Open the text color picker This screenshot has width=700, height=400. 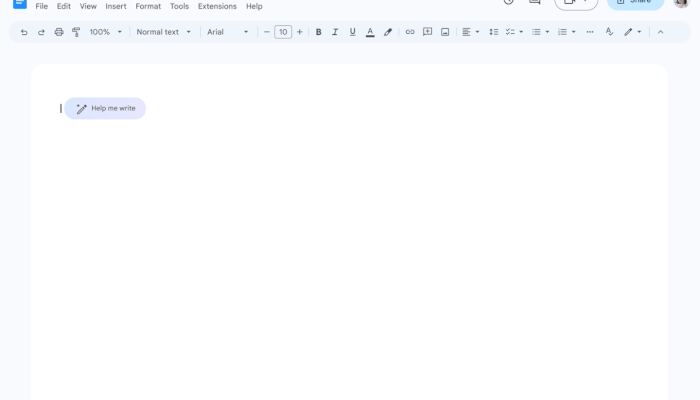click(x=370, y=32)
